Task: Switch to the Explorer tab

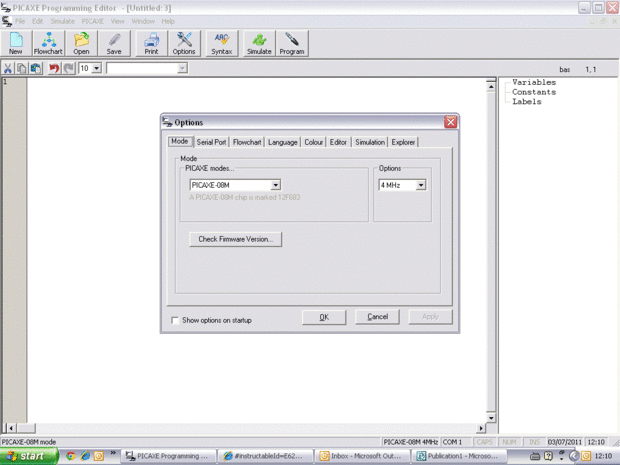Action: tap(403, 142)
